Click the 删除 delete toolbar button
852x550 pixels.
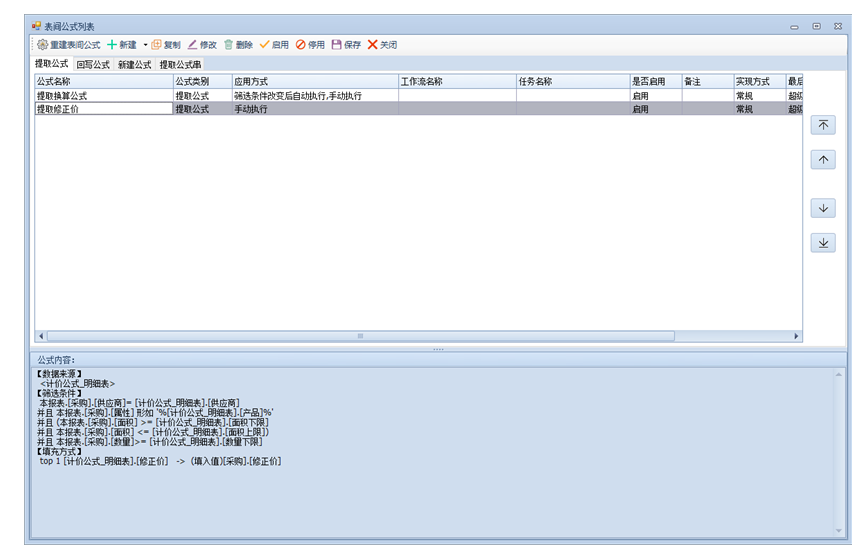pyautogui.click(x=238, y=45)
